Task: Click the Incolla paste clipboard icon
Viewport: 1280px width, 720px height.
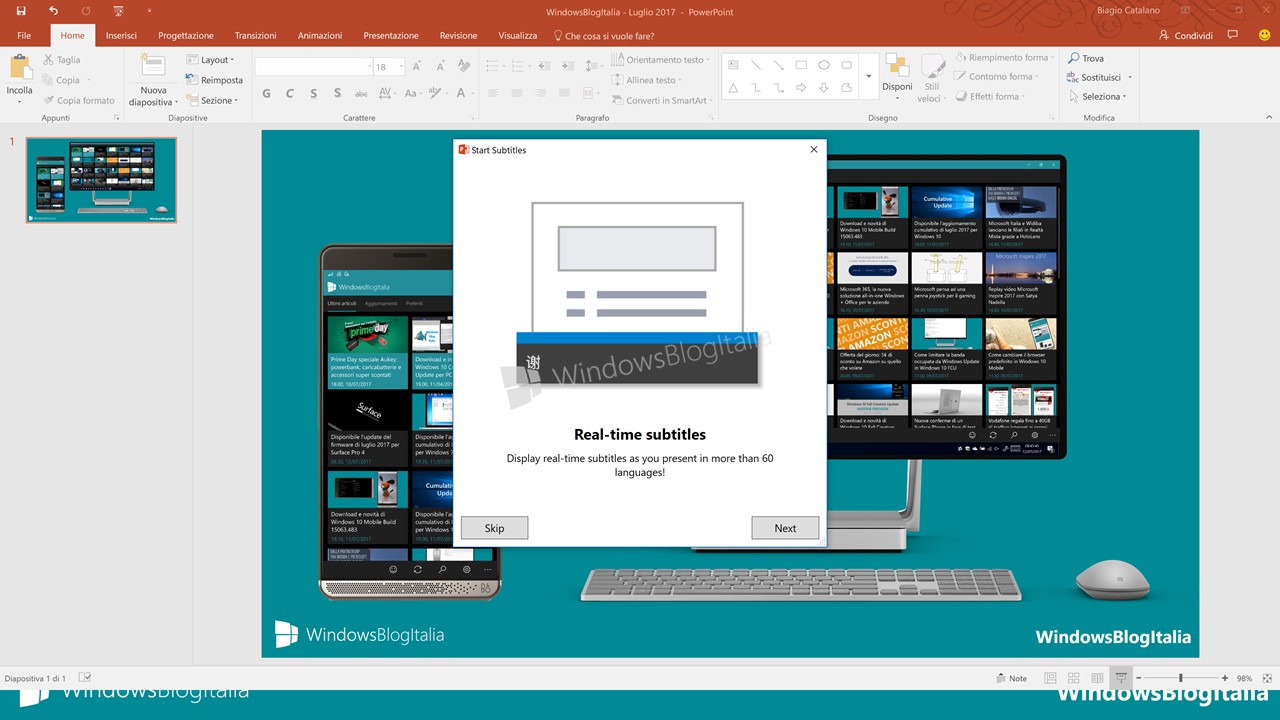Action: 20,67
